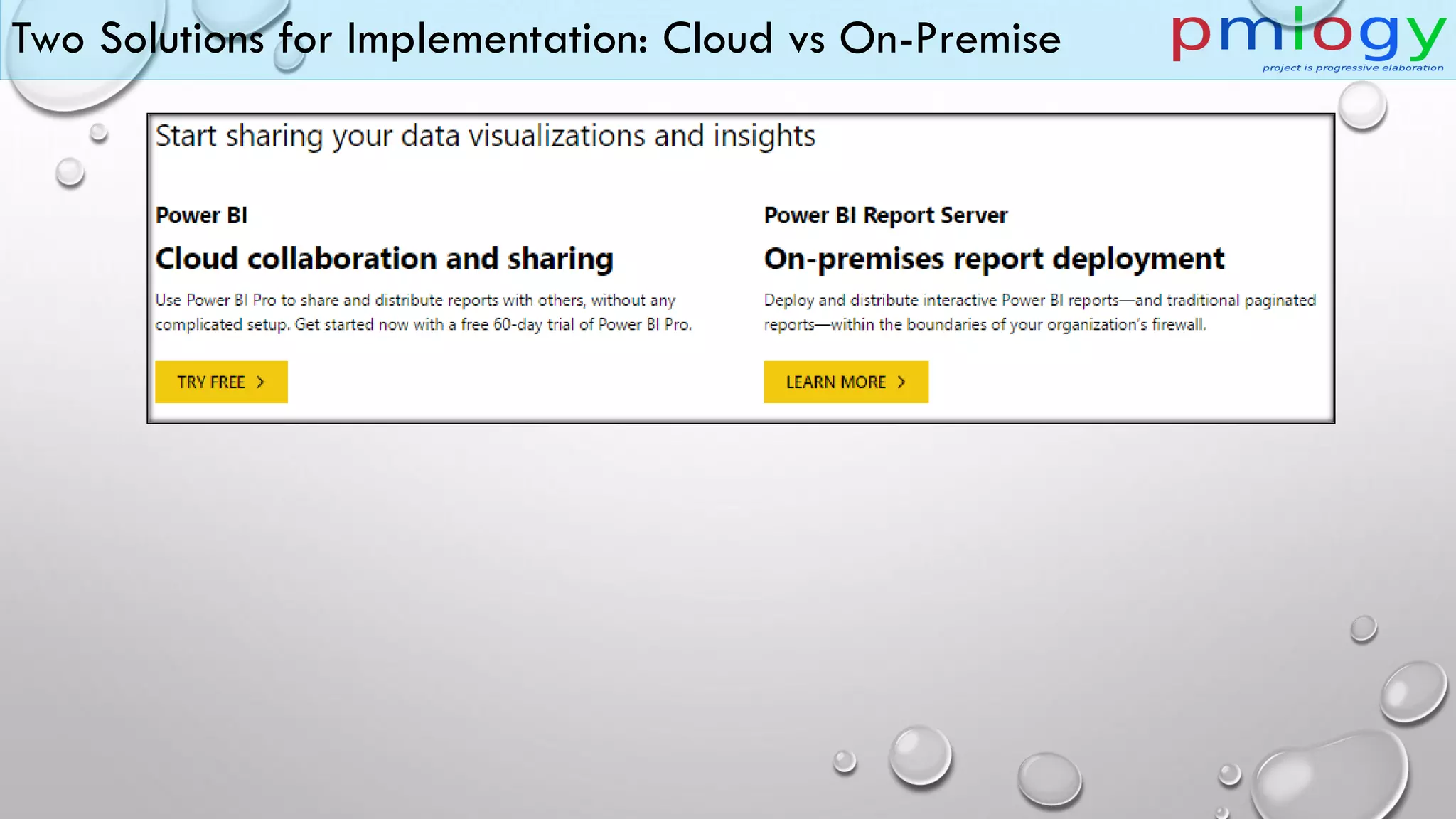Screen dimensions: 1456x819
Task: Click the chevron arrow in TRY FREE
Action: [260, 382]
